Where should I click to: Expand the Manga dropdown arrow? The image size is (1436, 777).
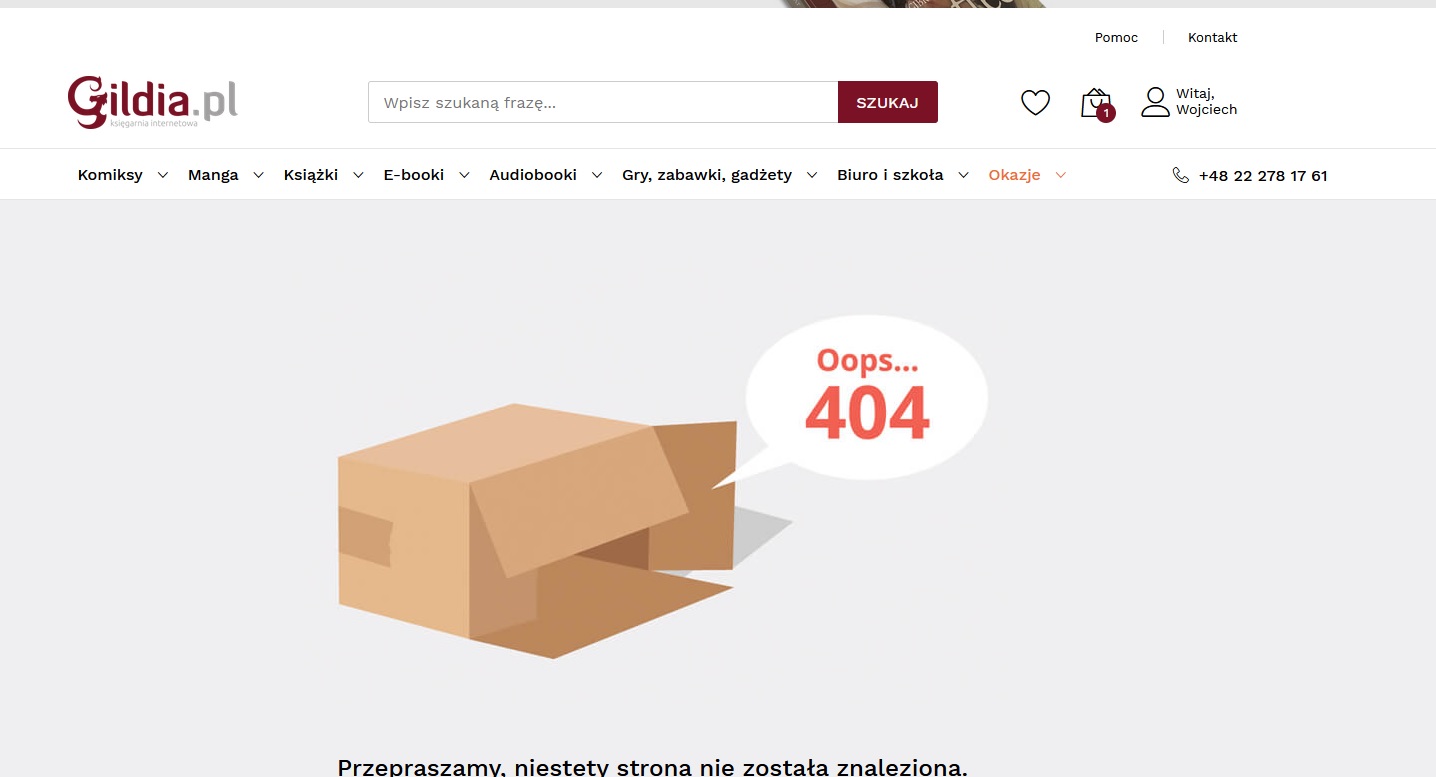click(x=258, y=175)
